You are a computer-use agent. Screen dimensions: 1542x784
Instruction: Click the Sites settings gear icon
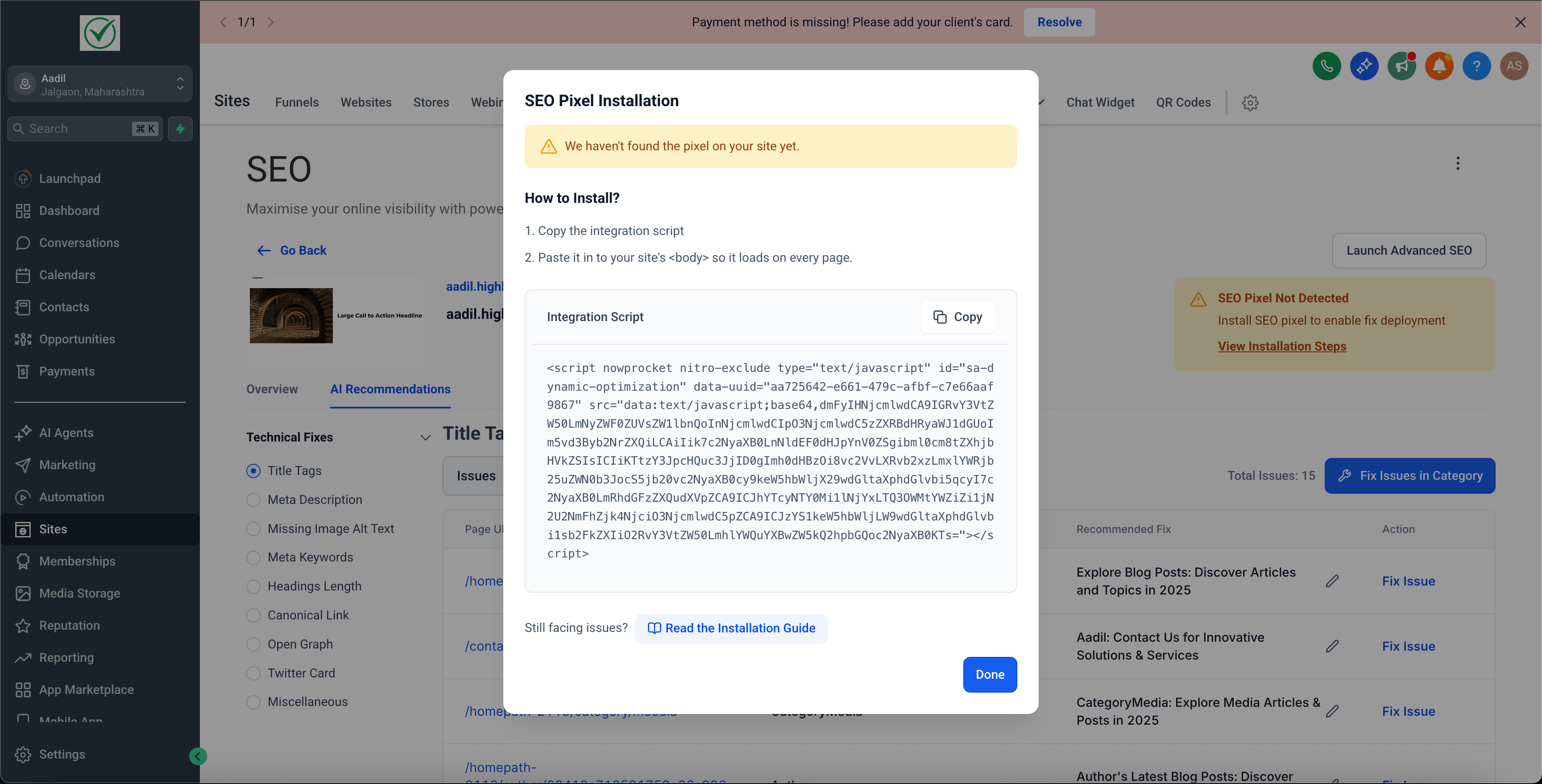[x=1250, y=102]
